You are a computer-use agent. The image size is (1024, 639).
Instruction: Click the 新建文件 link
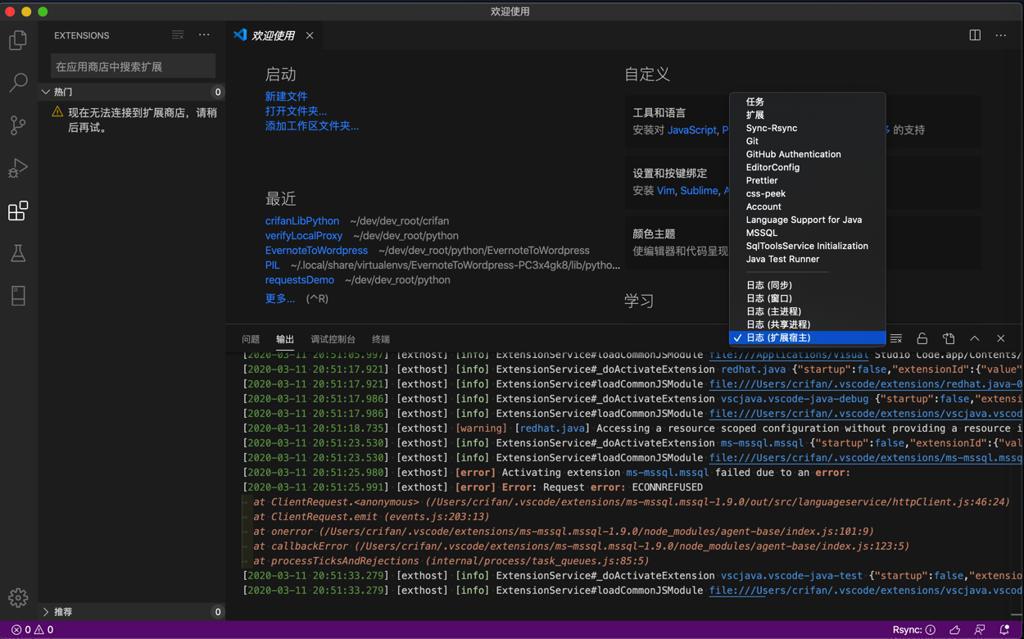pos(286,96)
